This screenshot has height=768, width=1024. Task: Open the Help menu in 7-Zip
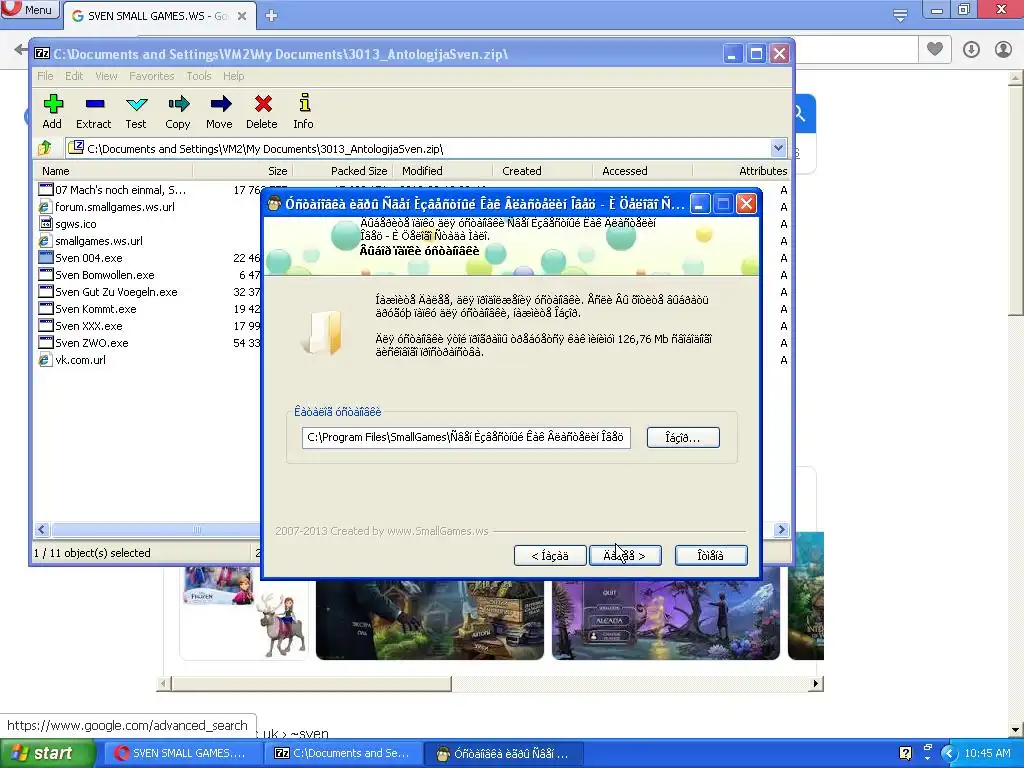click(x=233, y=76)
